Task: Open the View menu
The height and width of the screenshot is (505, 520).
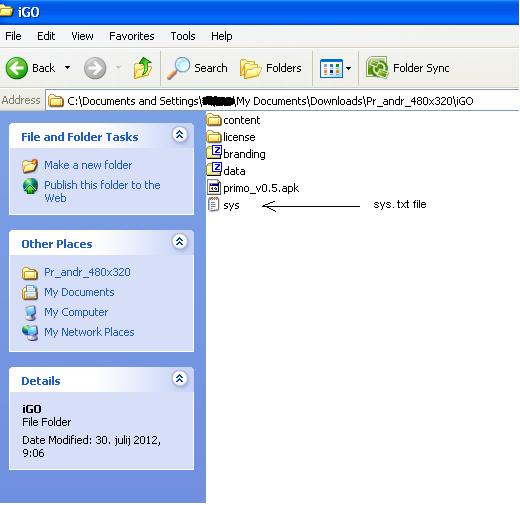Action: [82, 36]
